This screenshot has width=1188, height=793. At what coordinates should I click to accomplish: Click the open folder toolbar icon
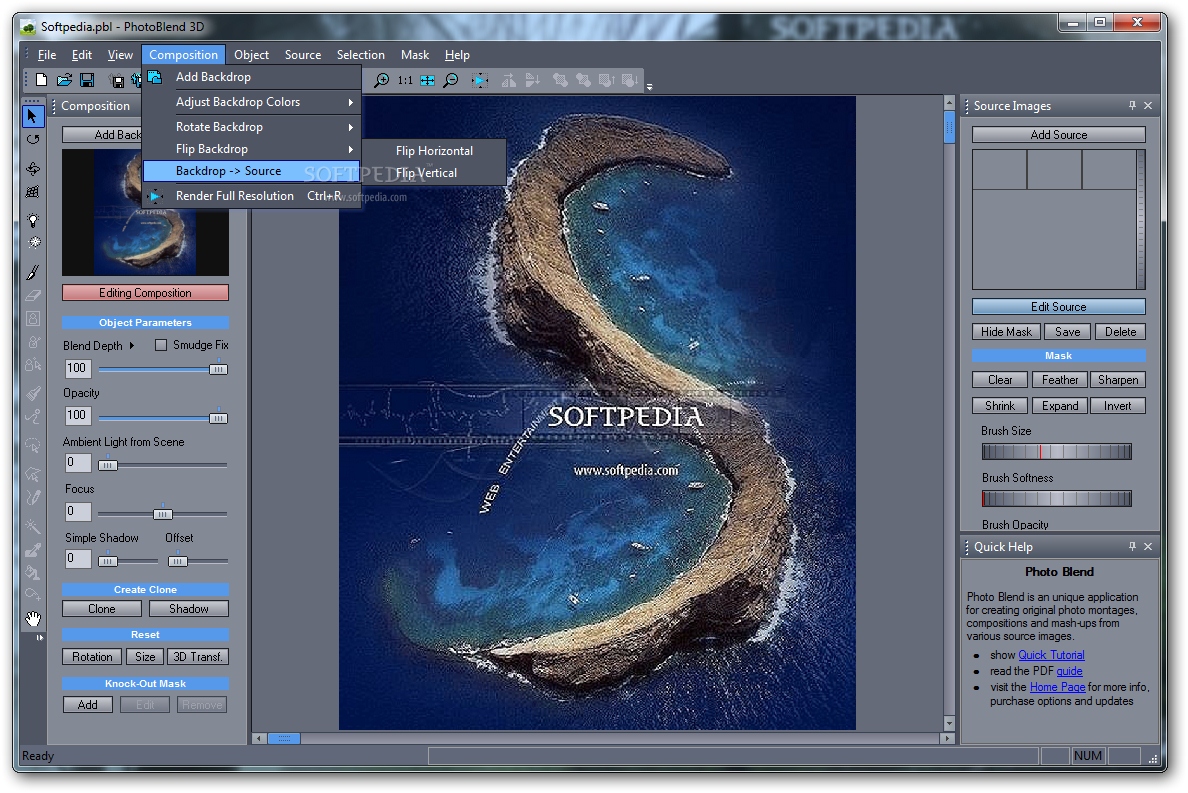coord(64,80)
